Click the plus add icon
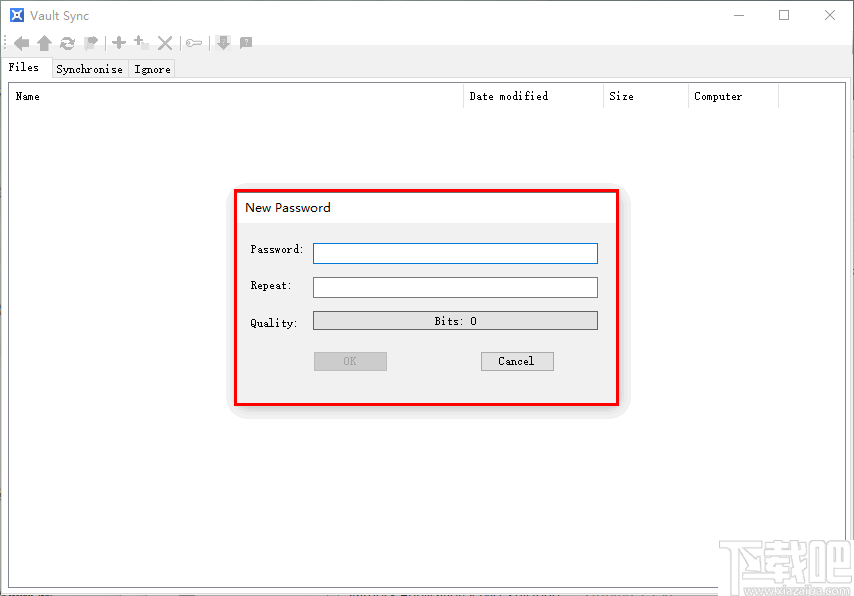Image resolution: width=854 pixels, height=596 pixels. click(x=119, y=42)
